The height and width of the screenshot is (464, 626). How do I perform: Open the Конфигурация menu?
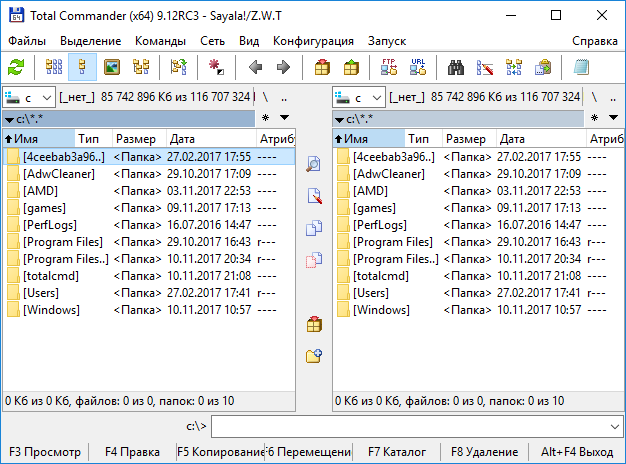(x=313, y=41)
